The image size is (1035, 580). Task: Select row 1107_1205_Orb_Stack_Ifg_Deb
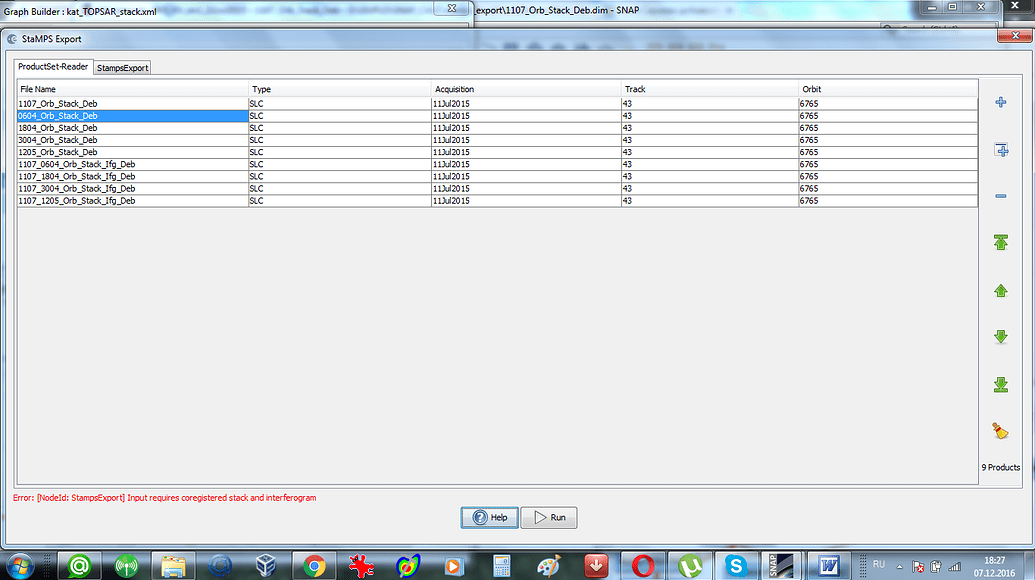pyautogui.click(x=497, y=201)
